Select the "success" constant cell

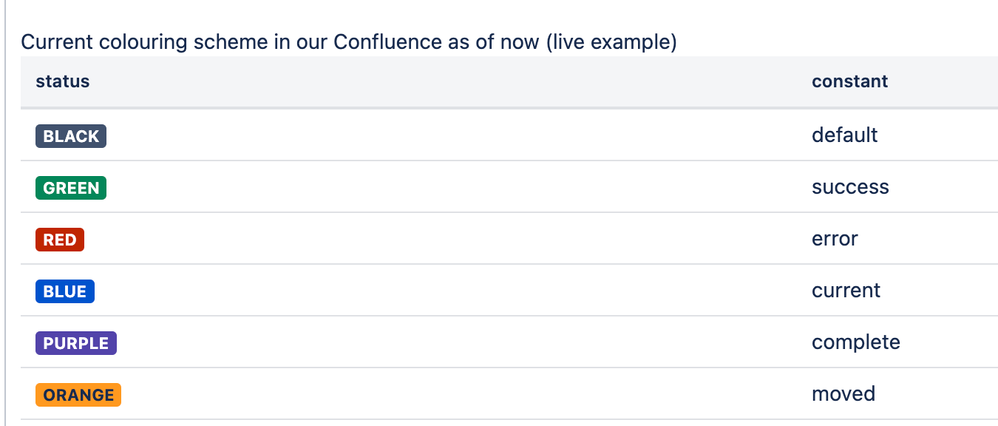(850, 187)
